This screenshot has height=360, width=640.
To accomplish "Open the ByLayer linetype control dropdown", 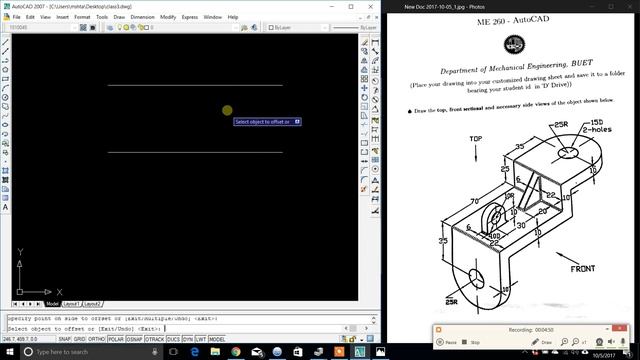I will [355, 27].
